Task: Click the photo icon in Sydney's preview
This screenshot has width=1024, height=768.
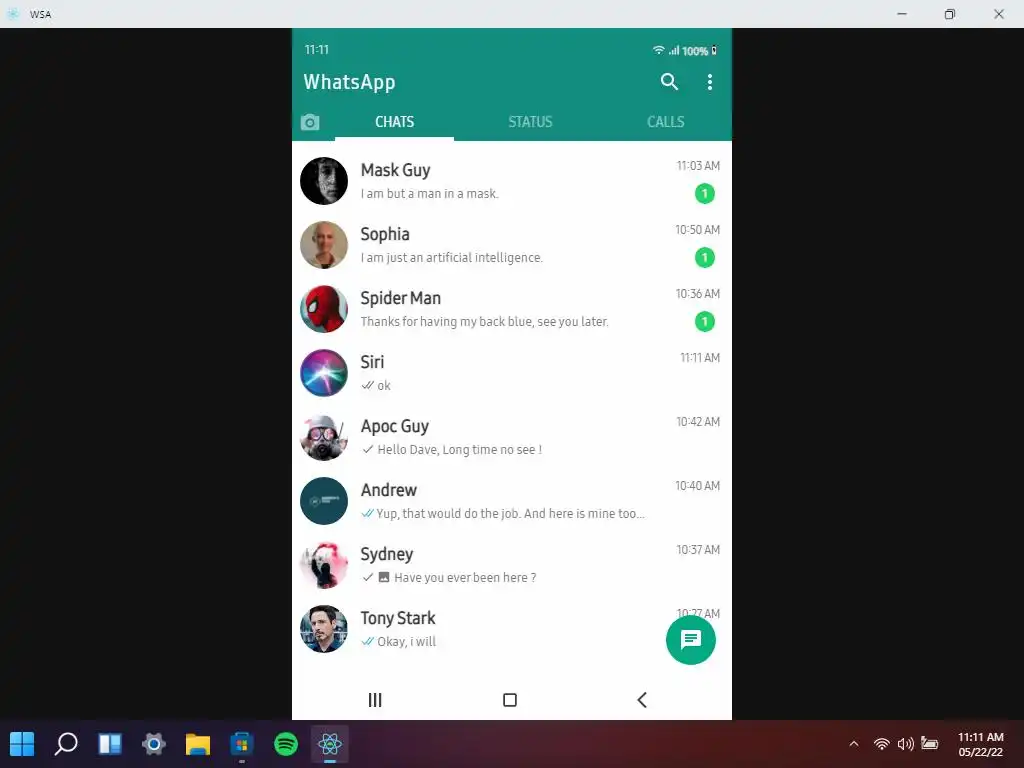Action: (384, 577)
